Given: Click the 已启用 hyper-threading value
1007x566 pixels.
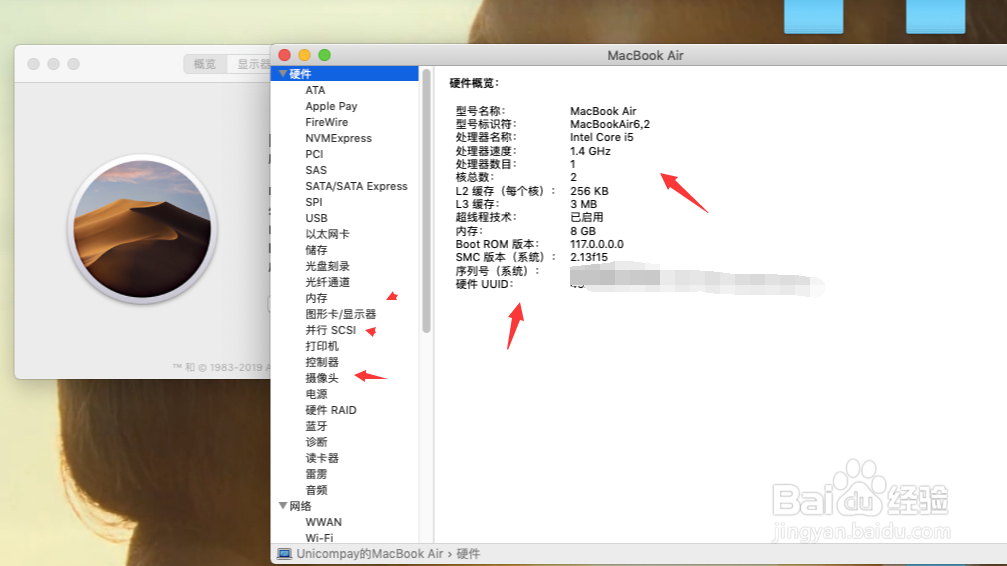Looking at the screenshot, I should pos(586,217).
